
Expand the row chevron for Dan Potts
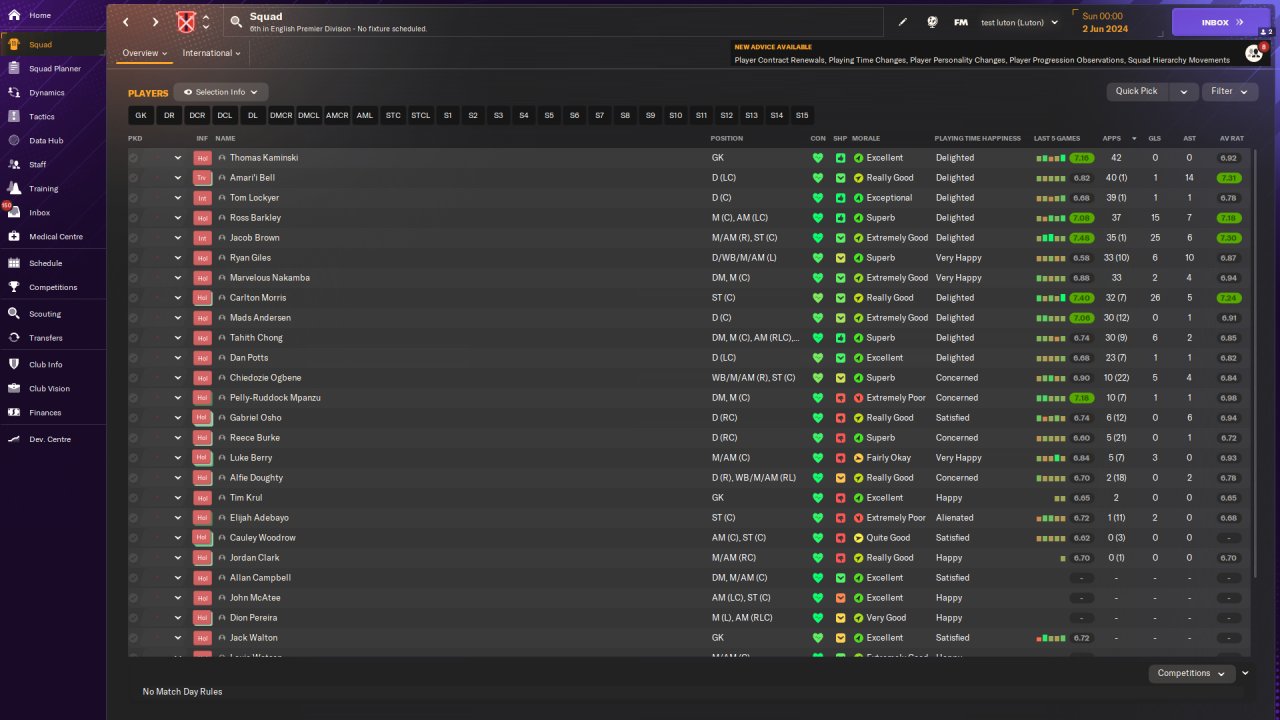(x=178, y=358)
